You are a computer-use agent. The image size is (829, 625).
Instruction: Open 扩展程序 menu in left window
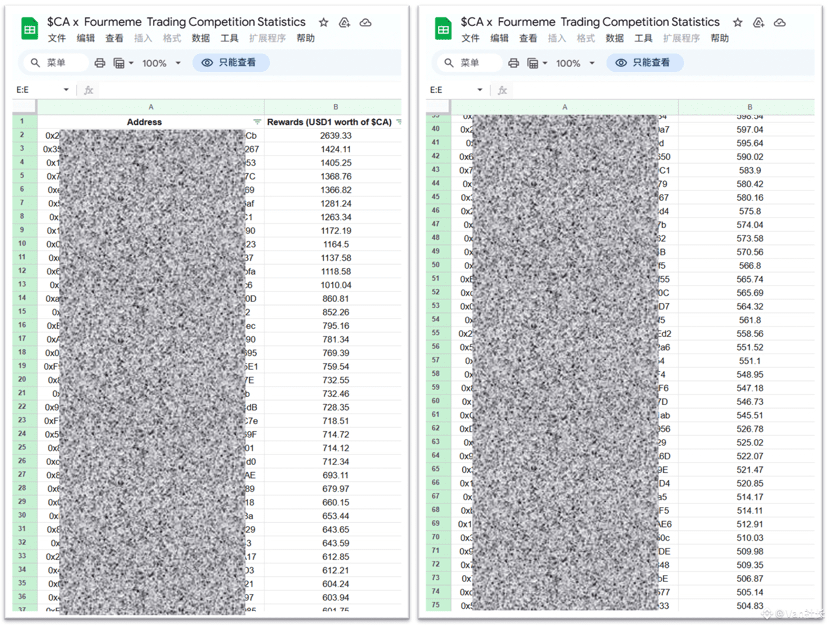click(x=268, y=38)
